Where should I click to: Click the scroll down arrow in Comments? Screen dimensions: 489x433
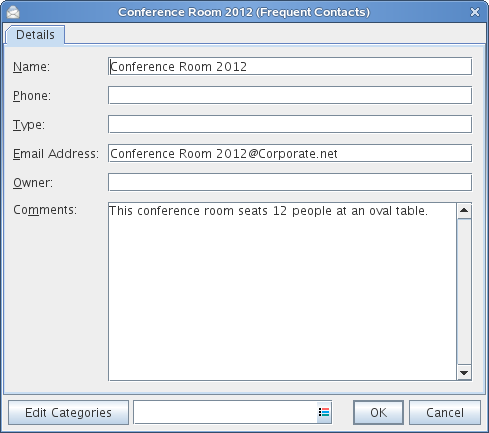[464, 372]
